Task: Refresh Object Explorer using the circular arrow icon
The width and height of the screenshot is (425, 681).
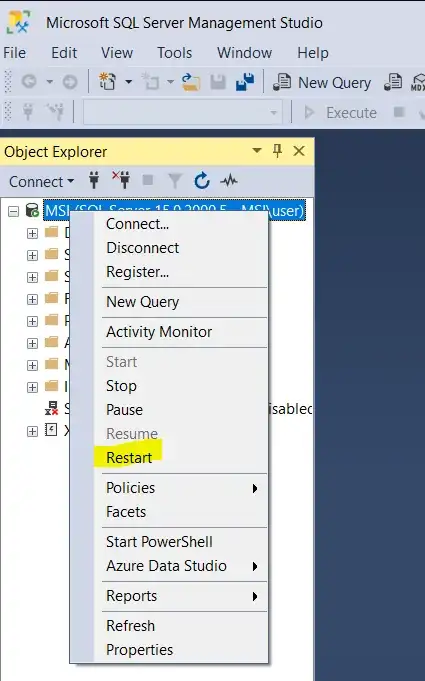Action: click(202, 181)
